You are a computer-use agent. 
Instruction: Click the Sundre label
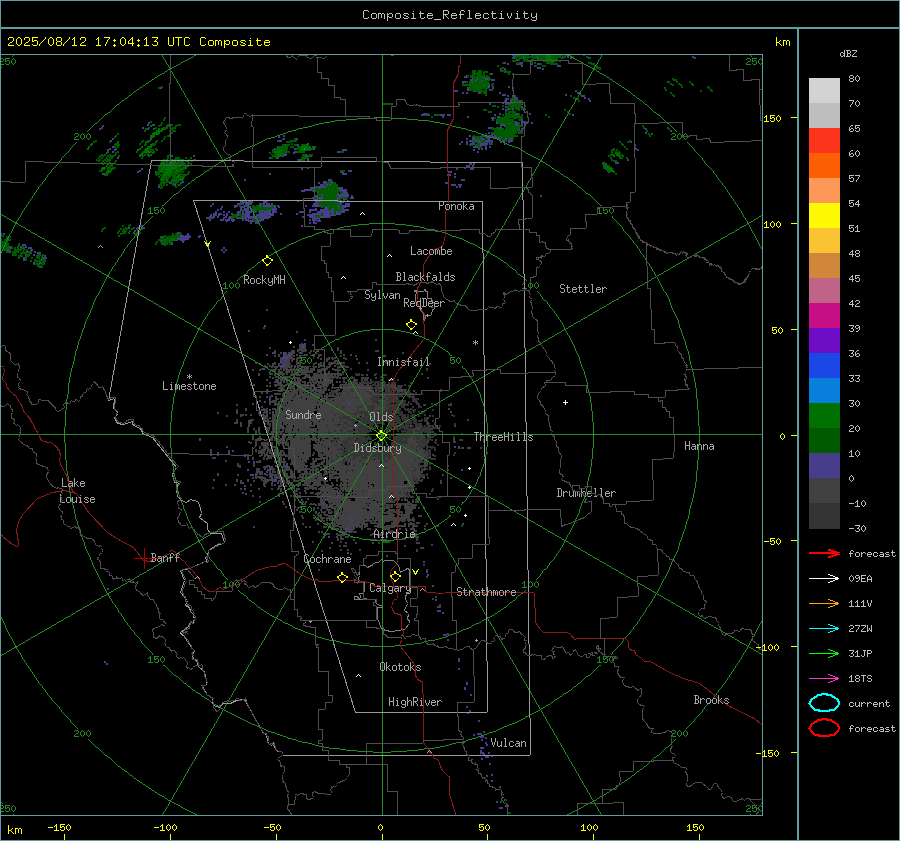[x=303, y=414]
